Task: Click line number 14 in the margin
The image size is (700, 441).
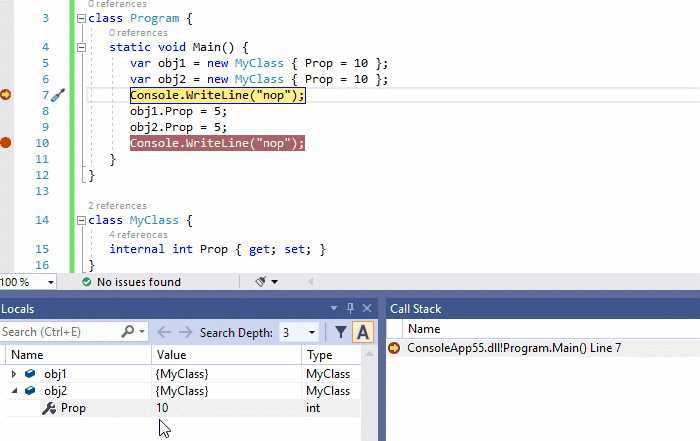Action: pos(42,220)
